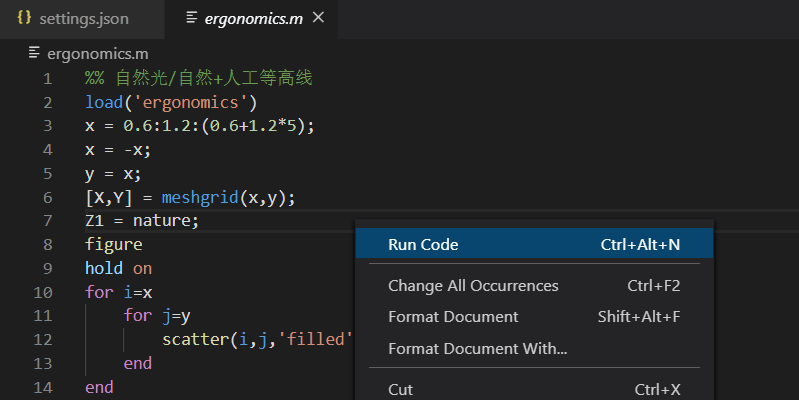Switch to the settings.json tab
The height and width of the screenshot is (400, 799).
pos(82,19)
